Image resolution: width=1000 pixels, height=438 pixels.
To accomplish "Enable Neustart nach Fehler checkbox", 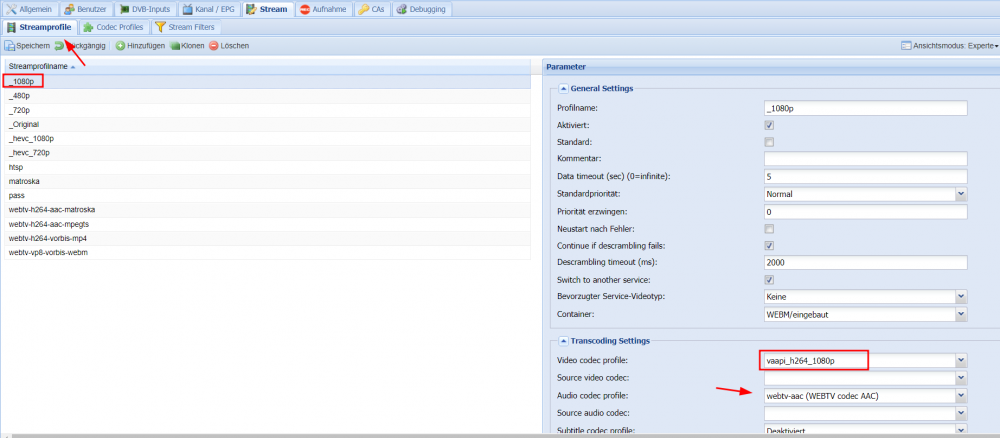I will (x=769, y=228).
